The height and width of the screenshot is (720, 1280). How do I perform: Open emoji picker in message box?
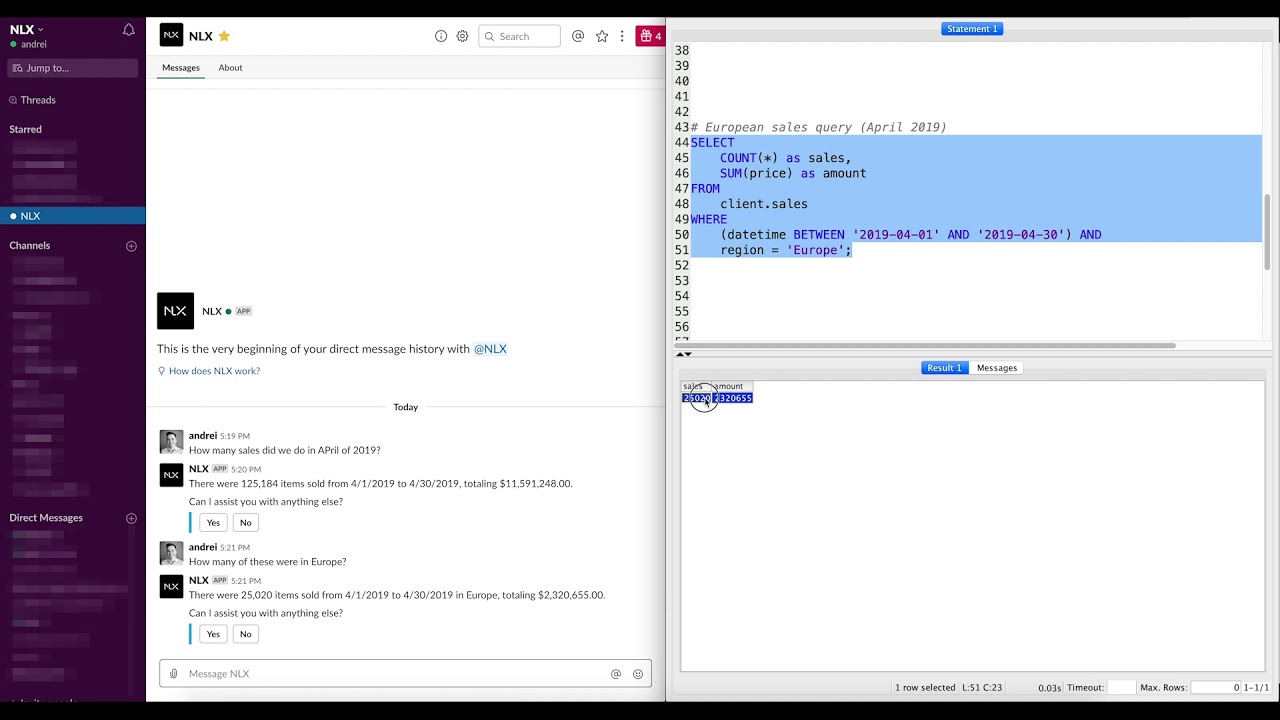click(638, 674)
